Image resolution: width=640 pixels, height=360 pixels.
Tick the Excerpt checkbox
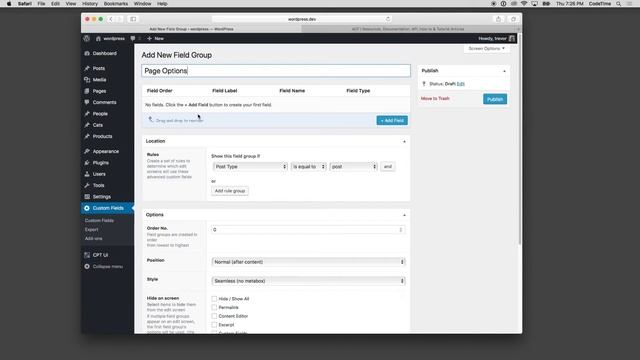(214, 325)
